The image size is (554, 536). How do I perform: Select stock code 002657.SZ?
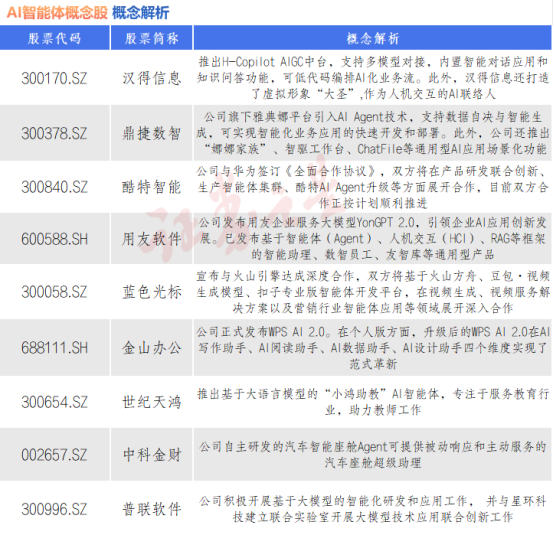[54, 455]
